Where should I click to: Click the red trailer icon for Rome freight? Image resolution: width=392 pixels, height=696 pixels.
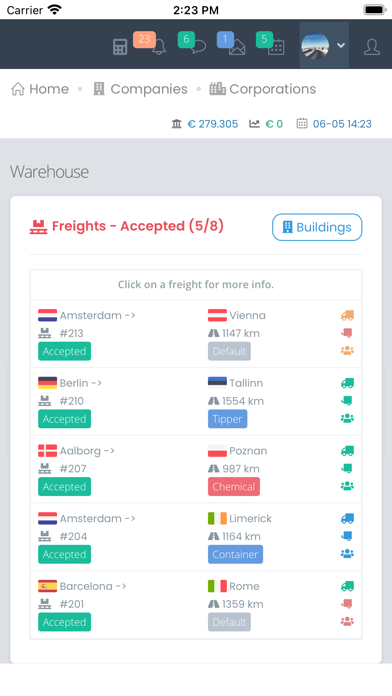point(347,604)
